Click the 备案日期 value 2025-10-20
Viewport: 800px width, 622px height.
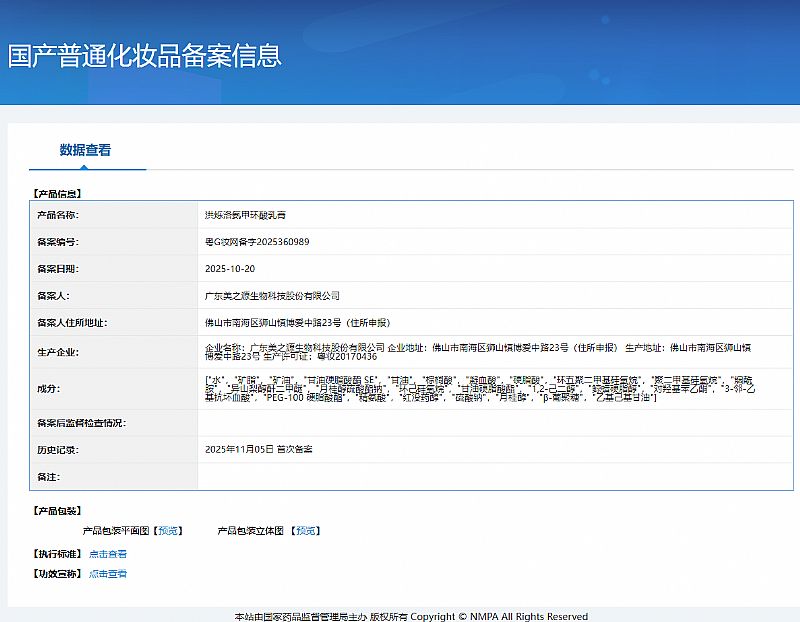[x=230, y=269]
